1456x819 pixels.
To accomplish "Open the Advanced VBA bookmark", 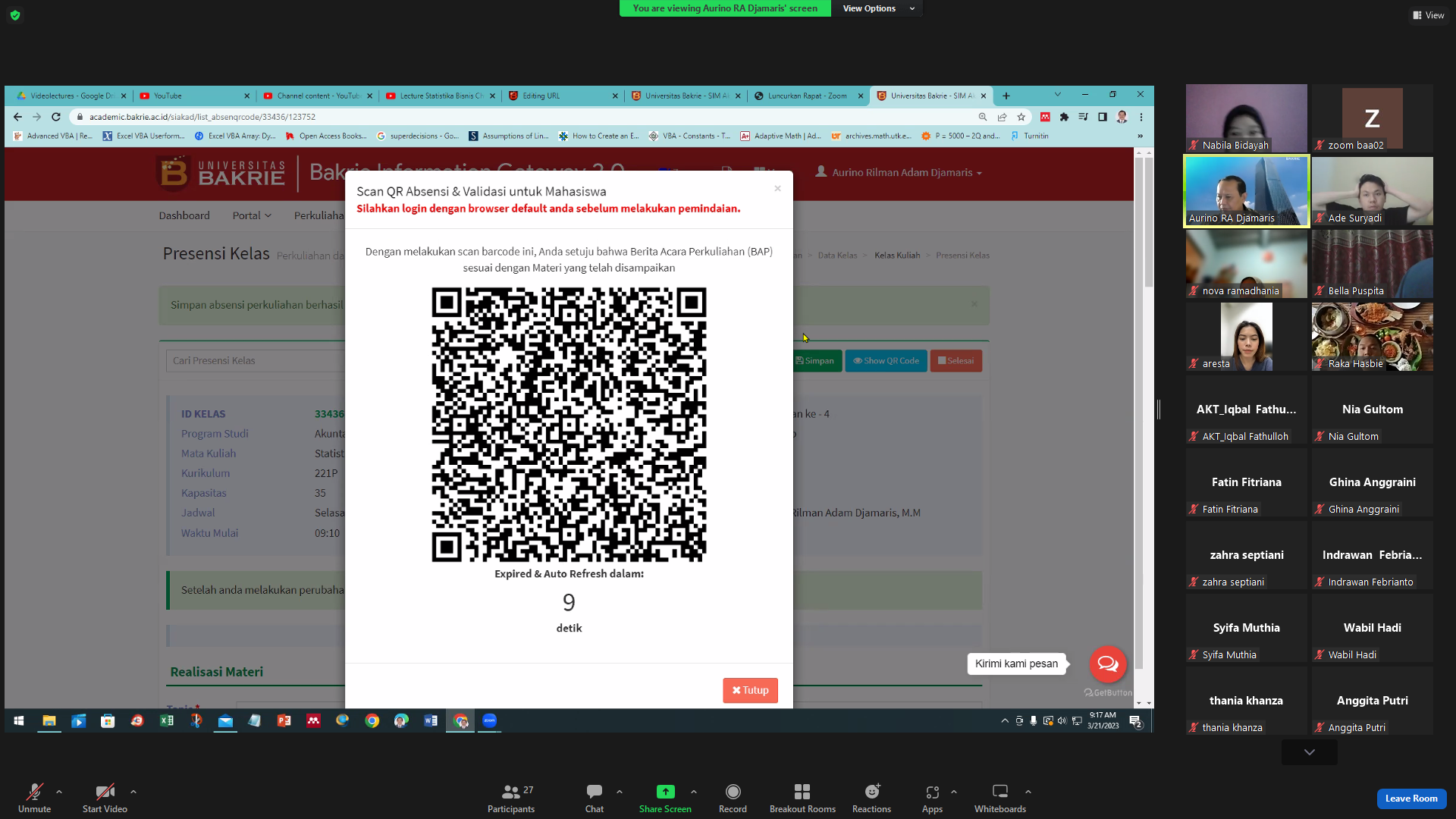I will (x=53, y=136).
